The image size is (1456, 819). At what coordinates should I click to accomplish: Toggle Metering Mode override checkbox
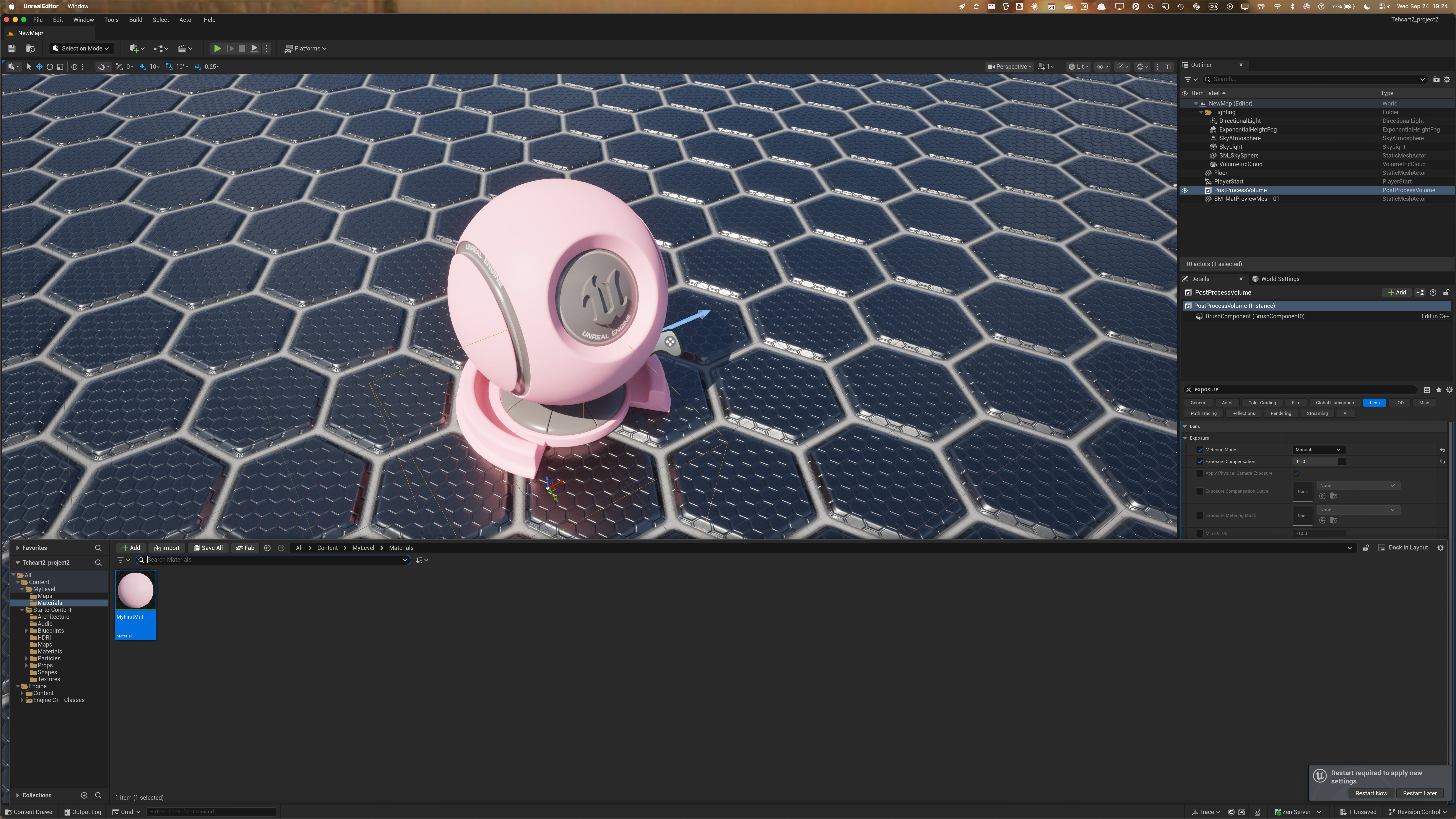[1200, 450]
